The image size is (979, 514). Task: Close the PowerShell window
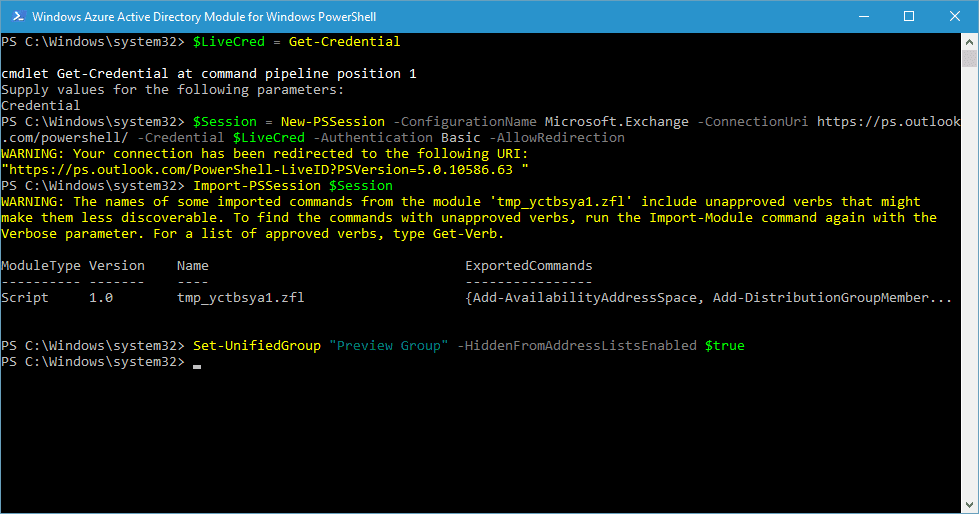[x=955, y=17]
